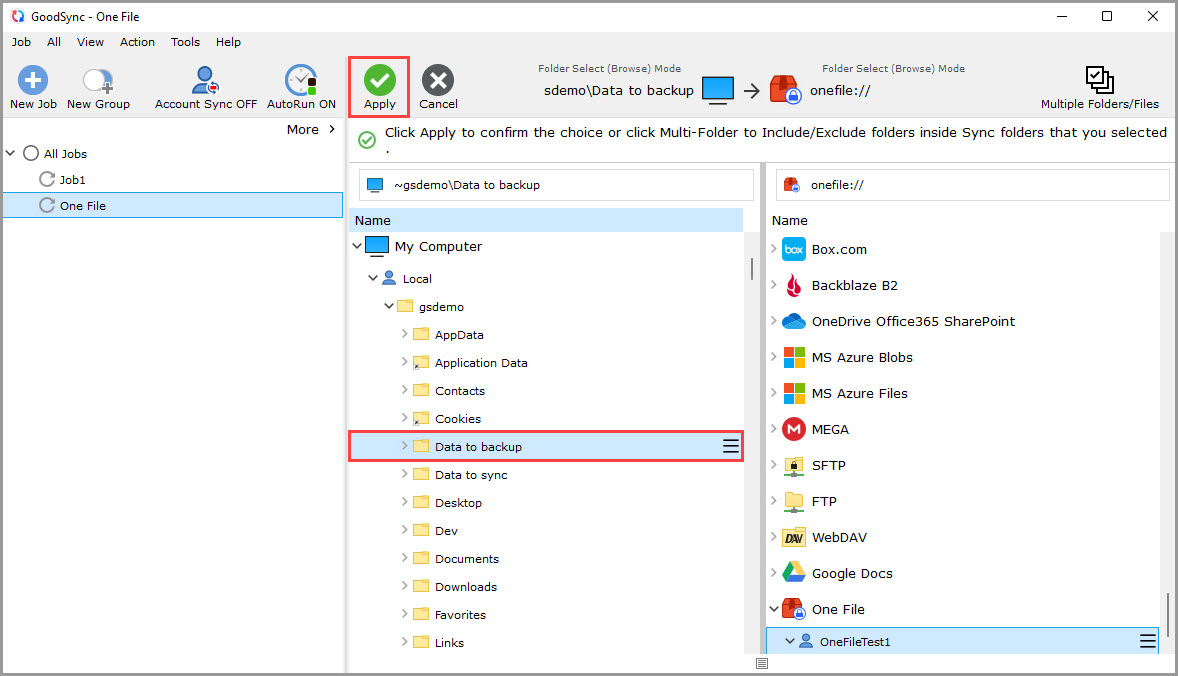1178x676 pixels.
Task: Collapse the All Jobs group
Action: [x=11, y=153]
